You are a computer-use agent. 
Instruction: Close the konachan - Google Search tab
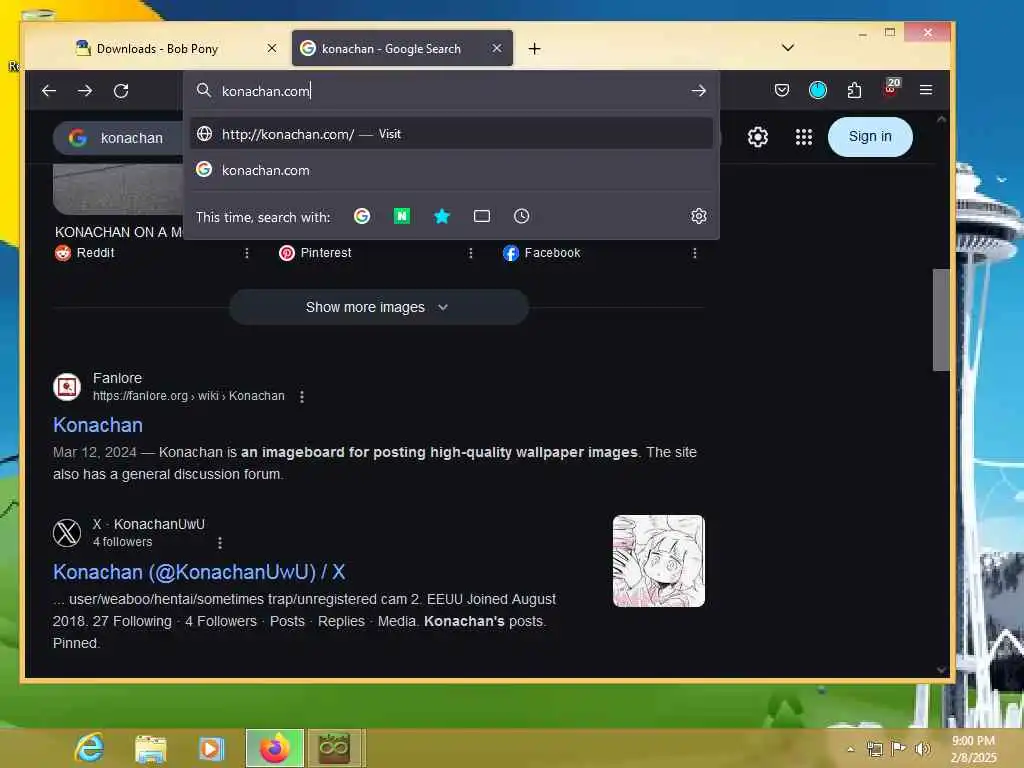[x=496, y=48]
